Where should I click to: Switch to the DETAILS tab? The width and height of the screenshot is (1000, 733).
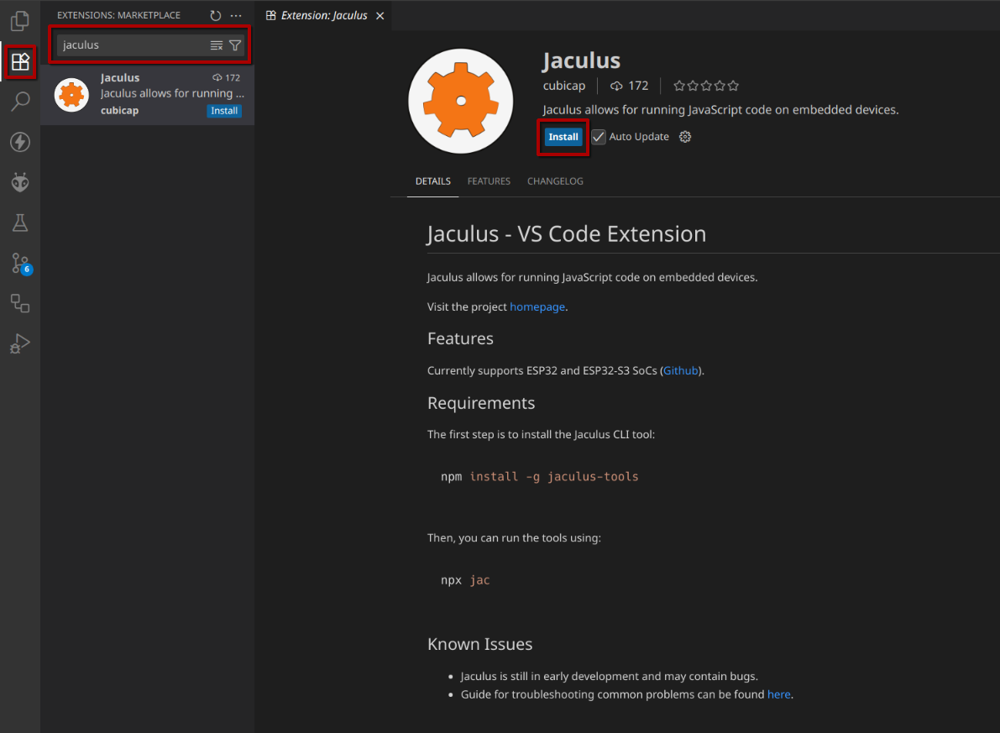click(x=433, y=181)
